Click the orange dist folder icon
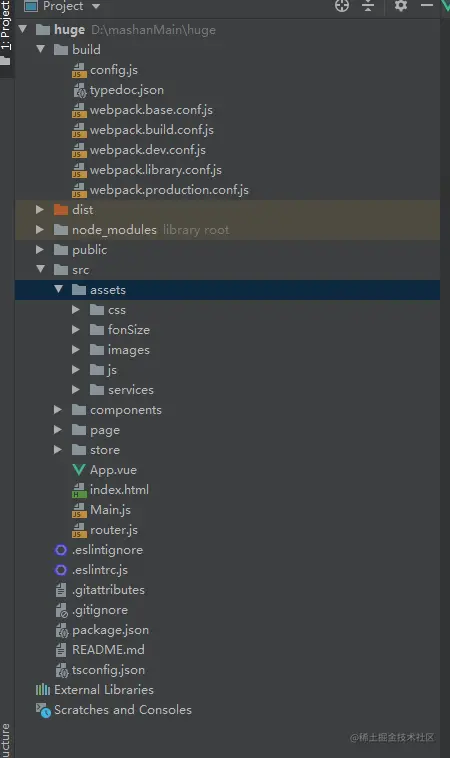Image resolution: width=450 pixels, height=758 pixels. 61,209
